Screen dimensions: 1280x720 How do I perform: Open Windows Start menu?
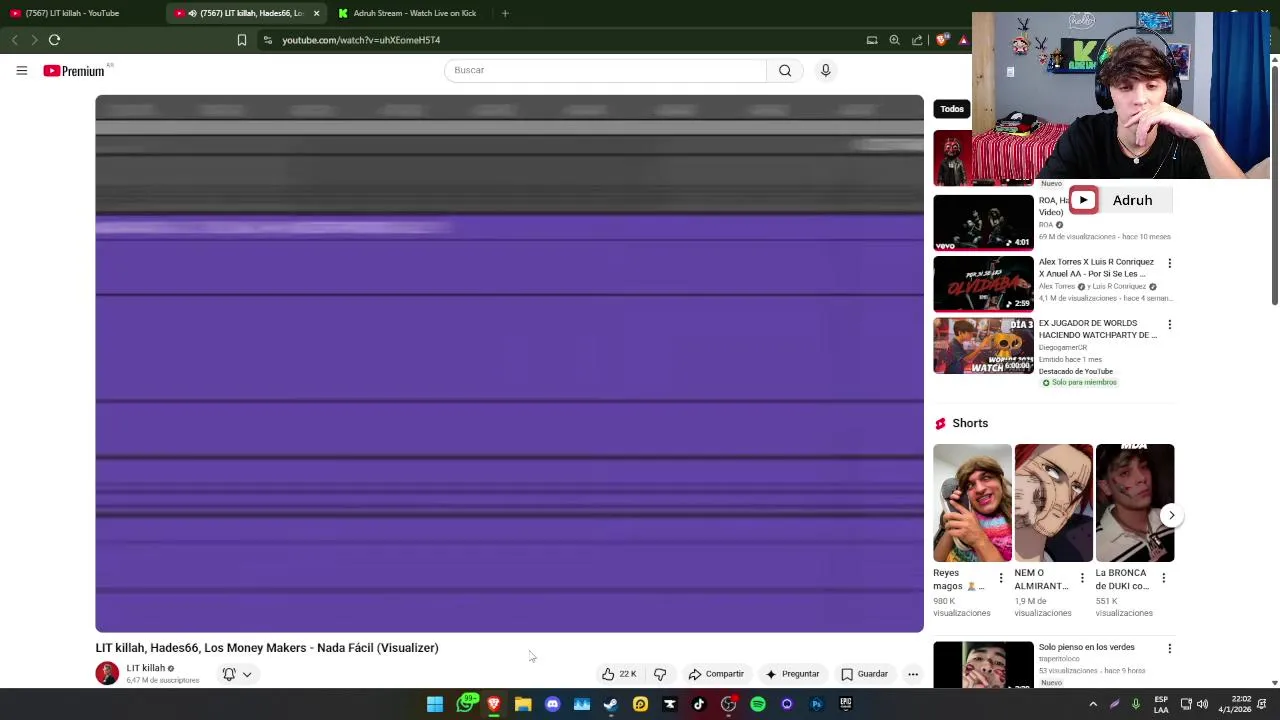[435, 704]
